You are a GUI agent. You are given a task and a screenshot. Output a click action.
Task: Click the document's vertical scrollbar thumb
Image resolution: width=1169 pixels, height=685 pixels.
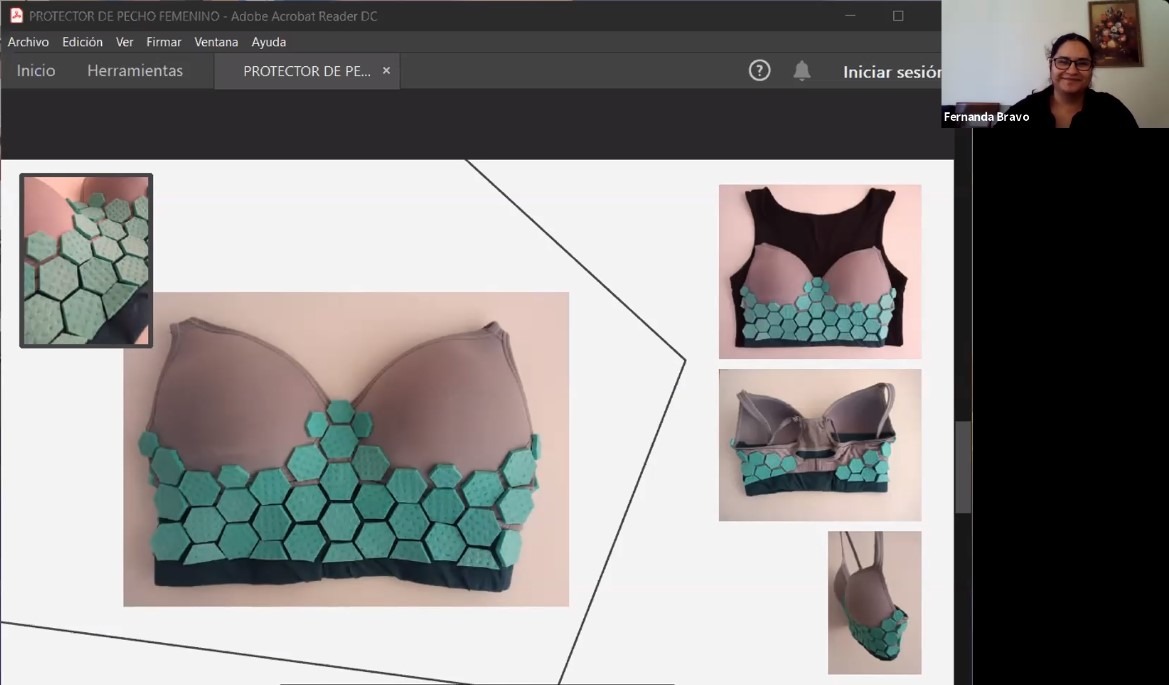pos(963,467)
